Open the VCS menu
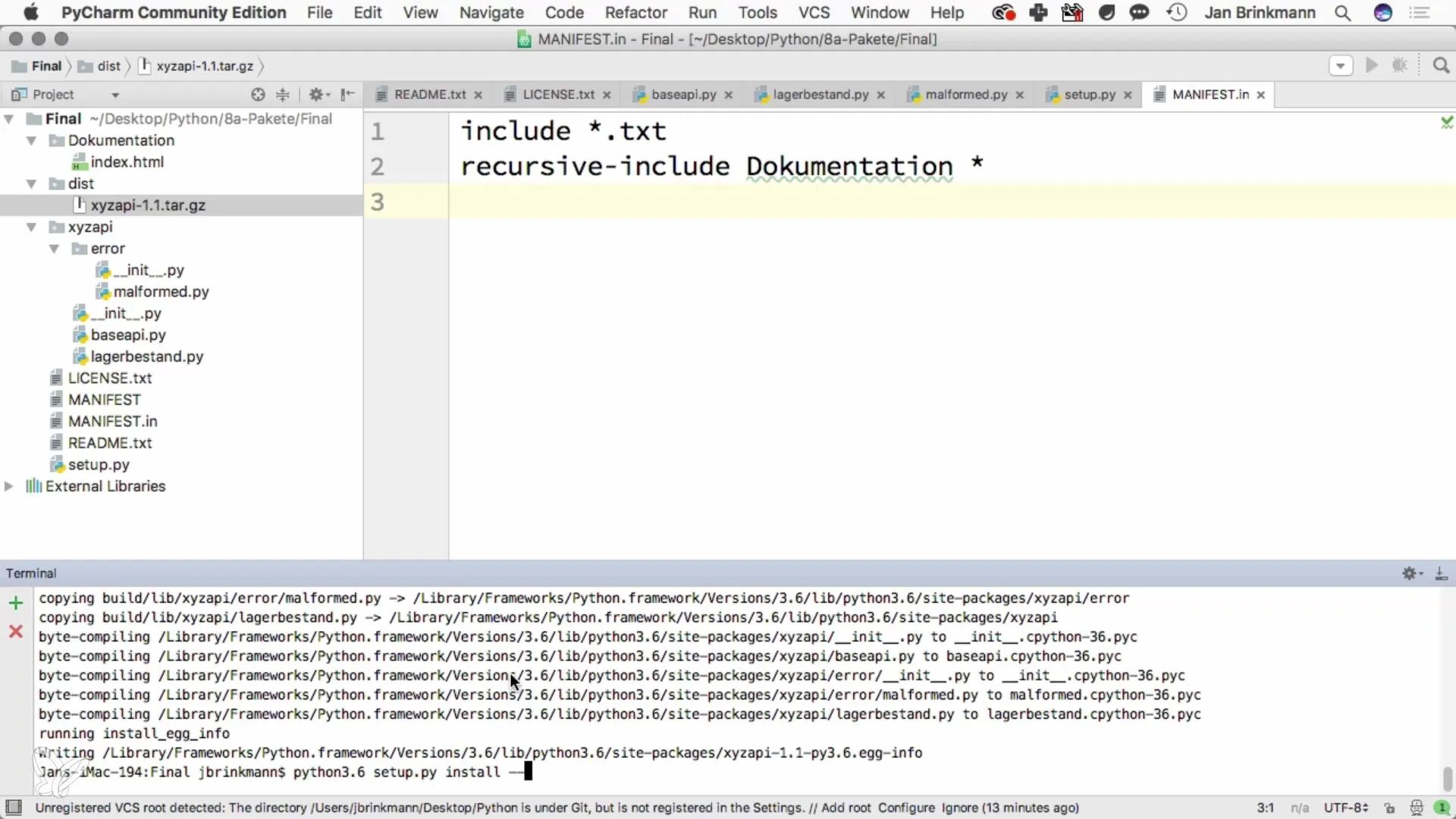The image size is (1456, 819). 814,13
